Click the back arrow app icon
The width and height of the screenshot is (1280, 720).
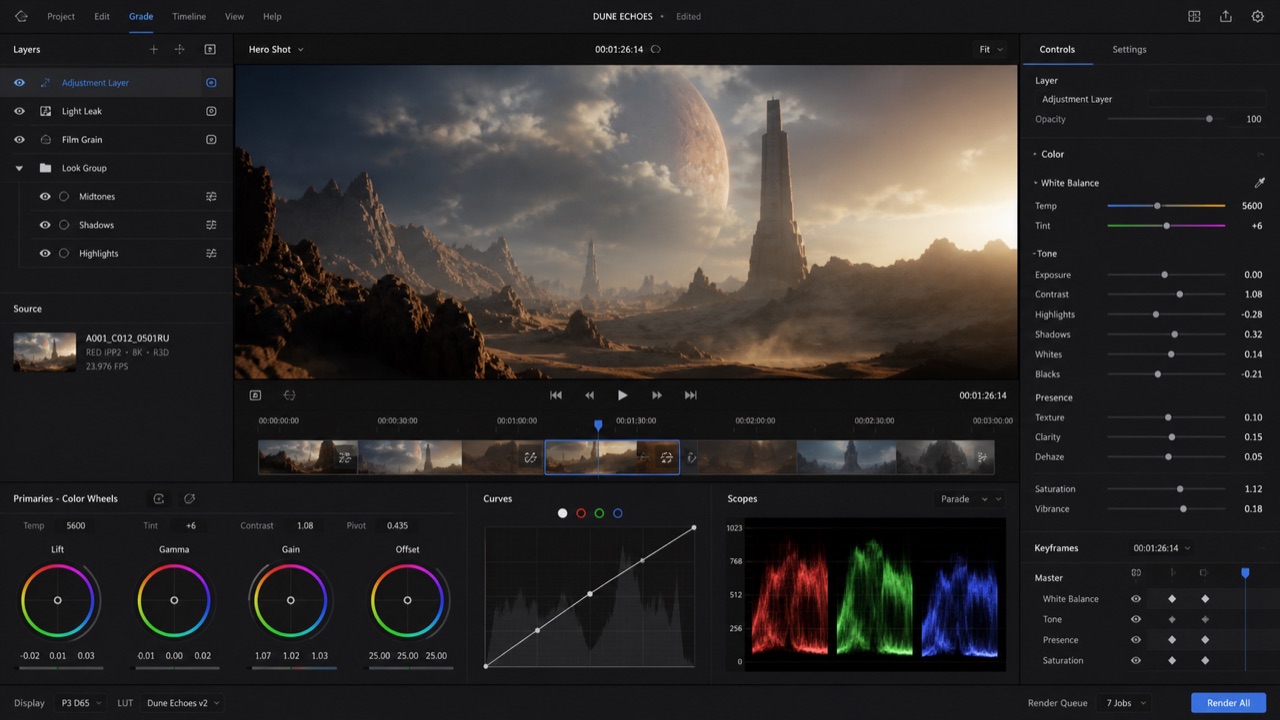pyautogui.click(x=21, y=16)
